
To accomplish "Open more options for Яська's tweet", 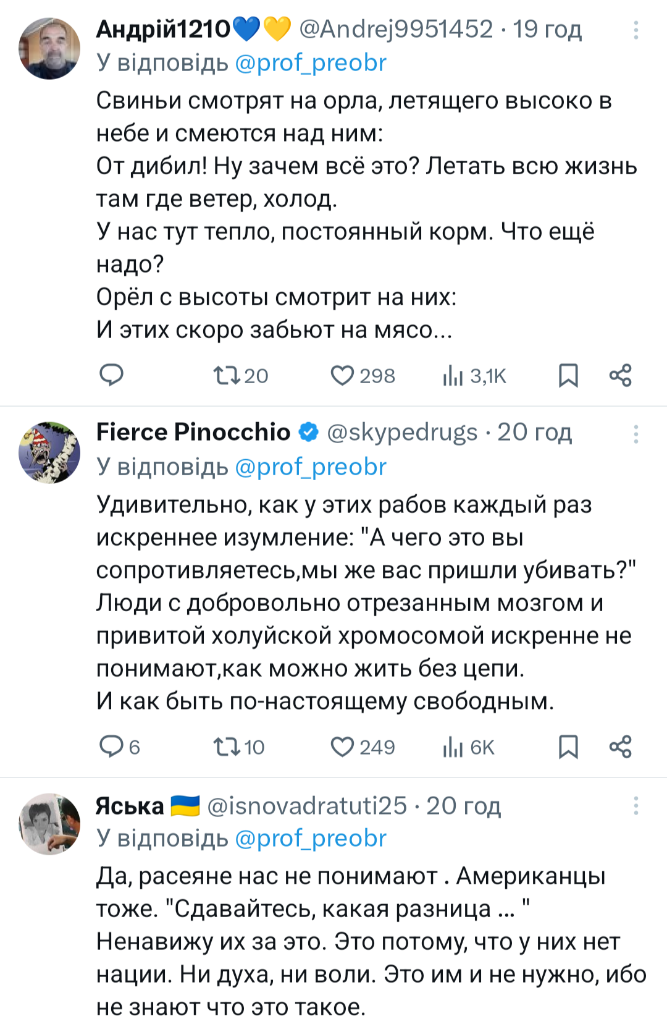I will [x=634, y=806].
